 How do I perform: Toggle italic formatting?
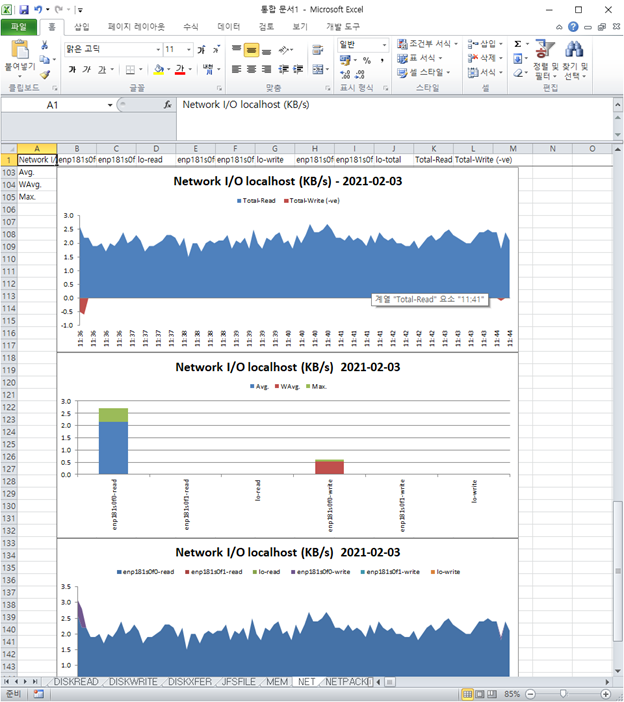point(87,69)
